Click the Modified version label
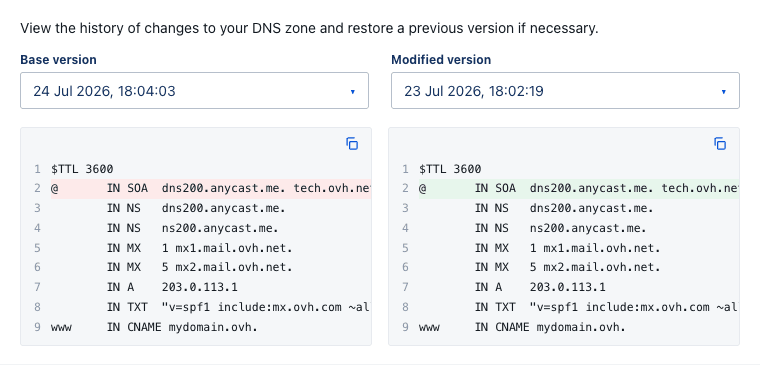Image resolution: width=760 pixels, height=365 pixels. 441,60
